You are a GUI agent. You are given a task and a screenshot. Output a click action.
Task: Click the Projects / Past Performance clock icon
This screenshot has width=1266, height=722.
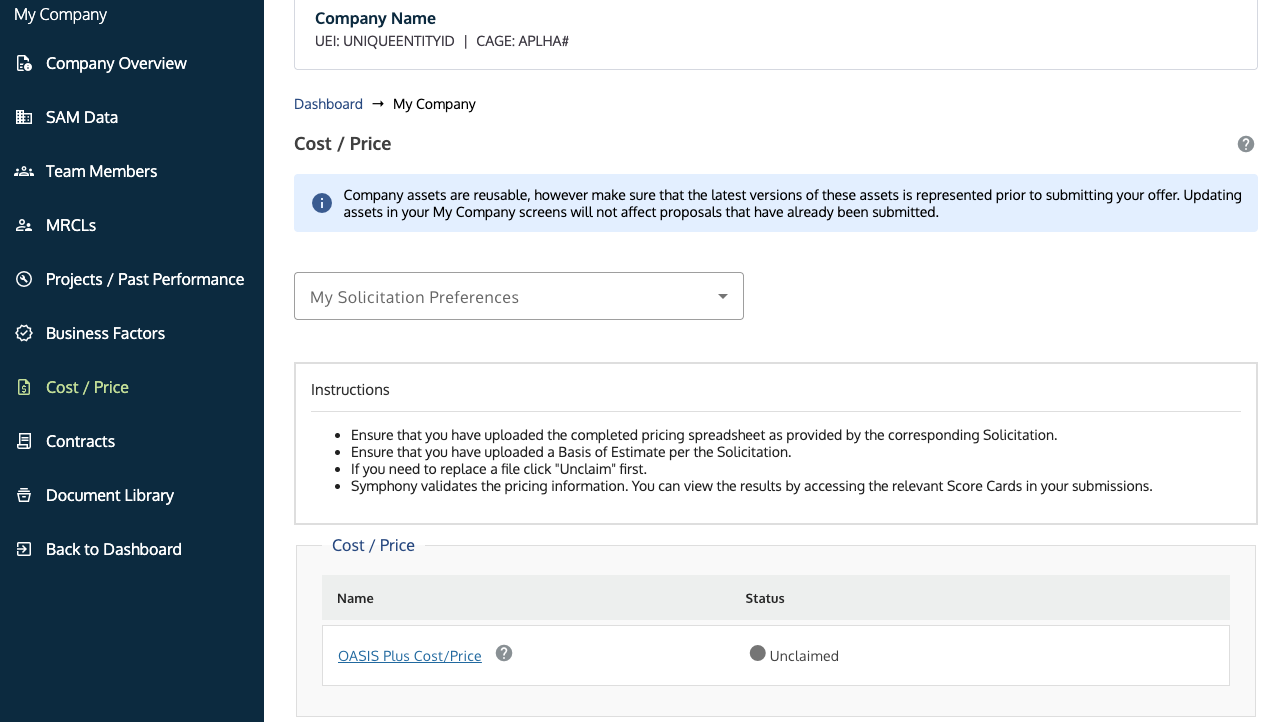coord(23,279)
